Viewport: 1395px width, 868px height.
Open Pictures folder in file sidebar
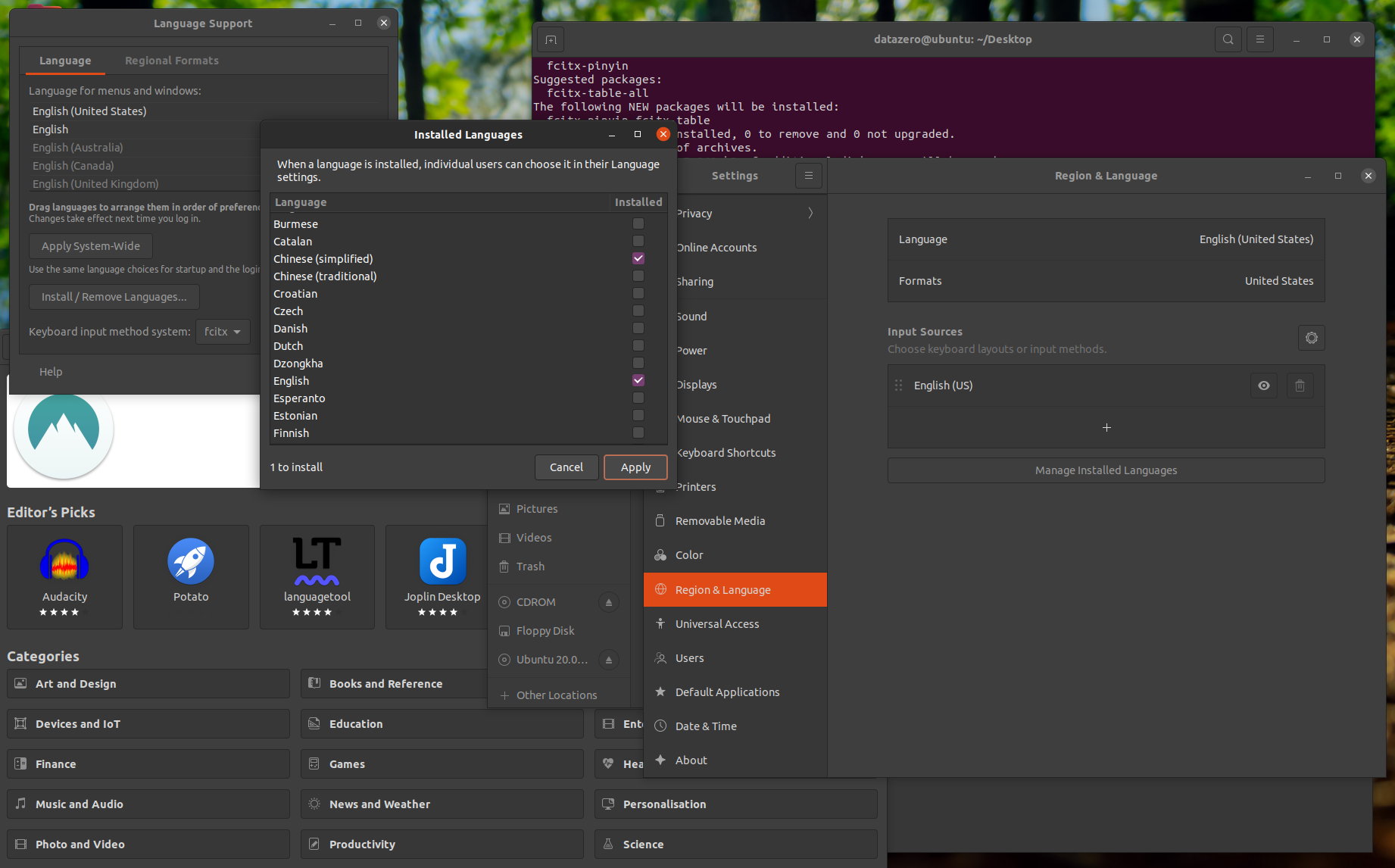559,509
